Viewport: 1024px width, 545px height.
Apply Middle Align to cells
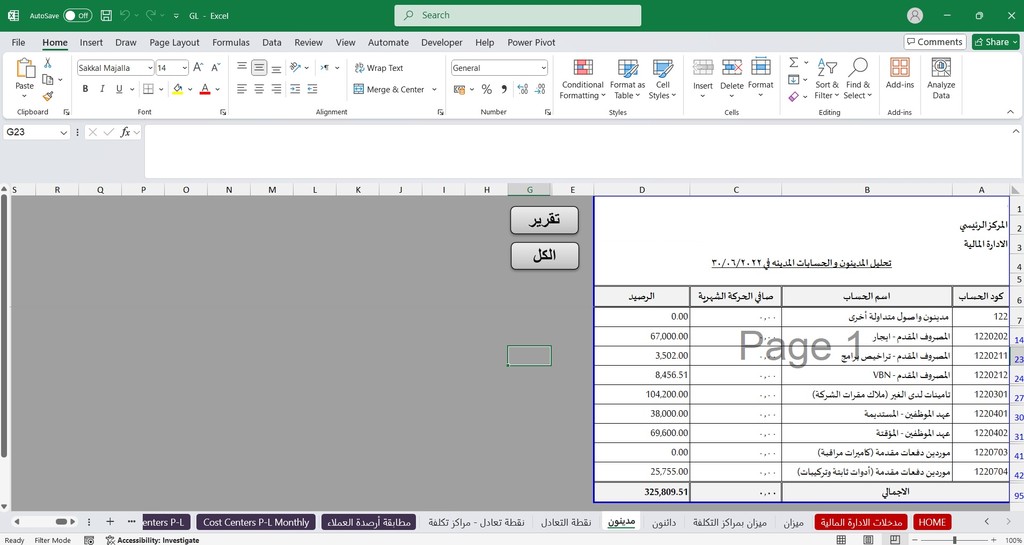259,68
